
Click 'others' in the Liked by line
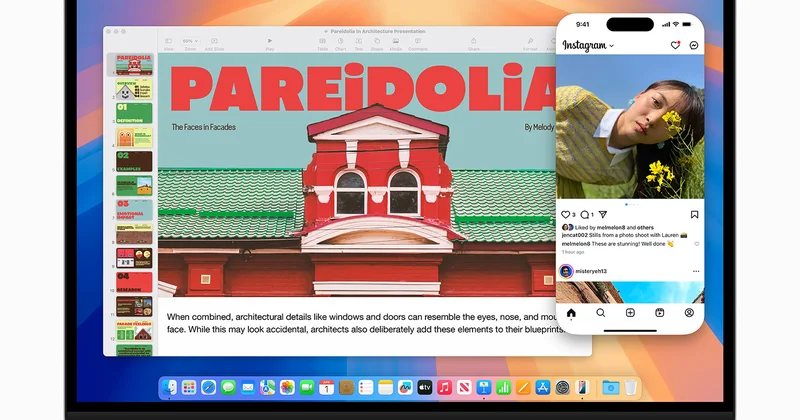pos(645,228)
